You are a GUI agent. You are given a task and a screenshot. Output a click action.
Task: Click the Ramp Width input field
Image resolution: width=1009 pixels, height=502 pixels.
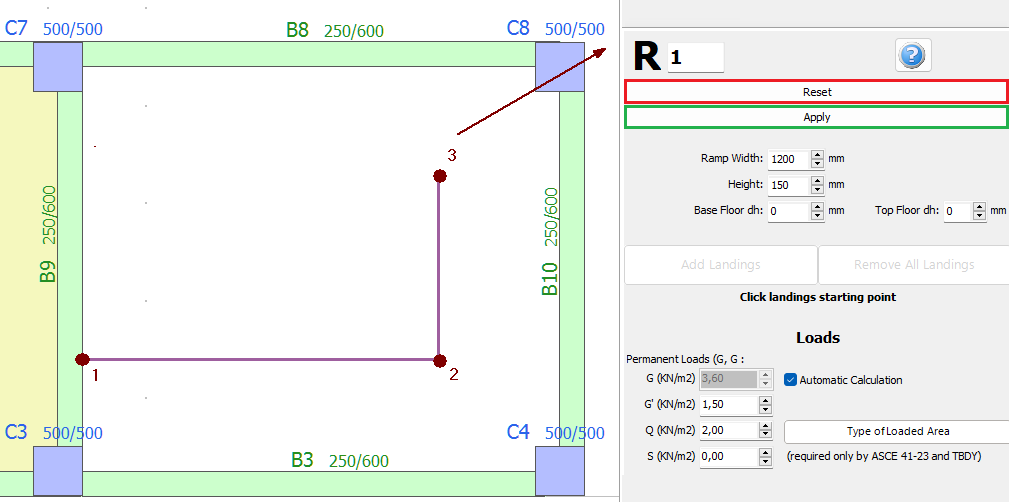(786, 159)
